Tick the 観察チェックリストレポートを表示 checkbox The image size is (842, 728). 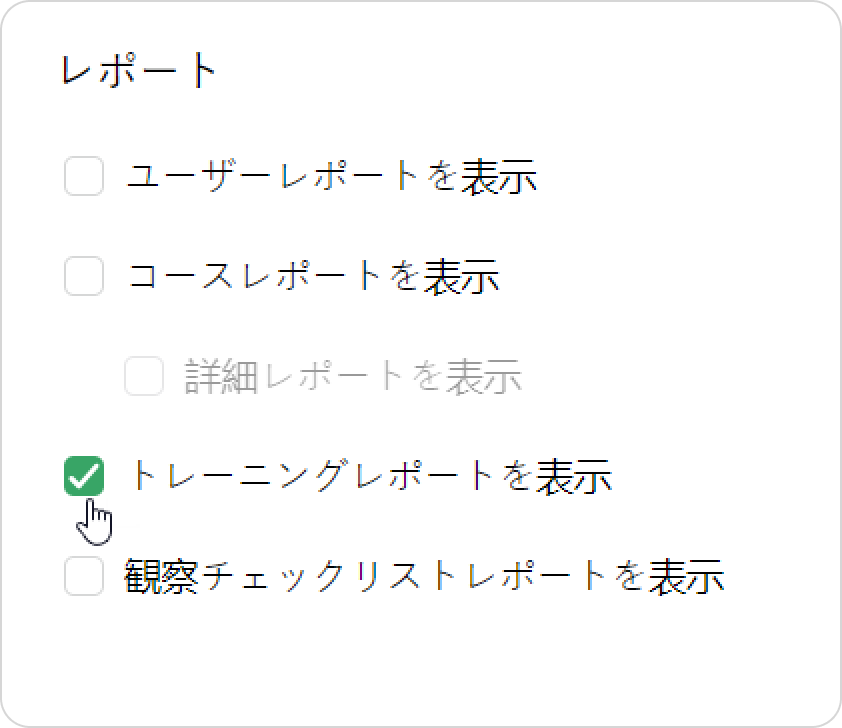(84, 576)
